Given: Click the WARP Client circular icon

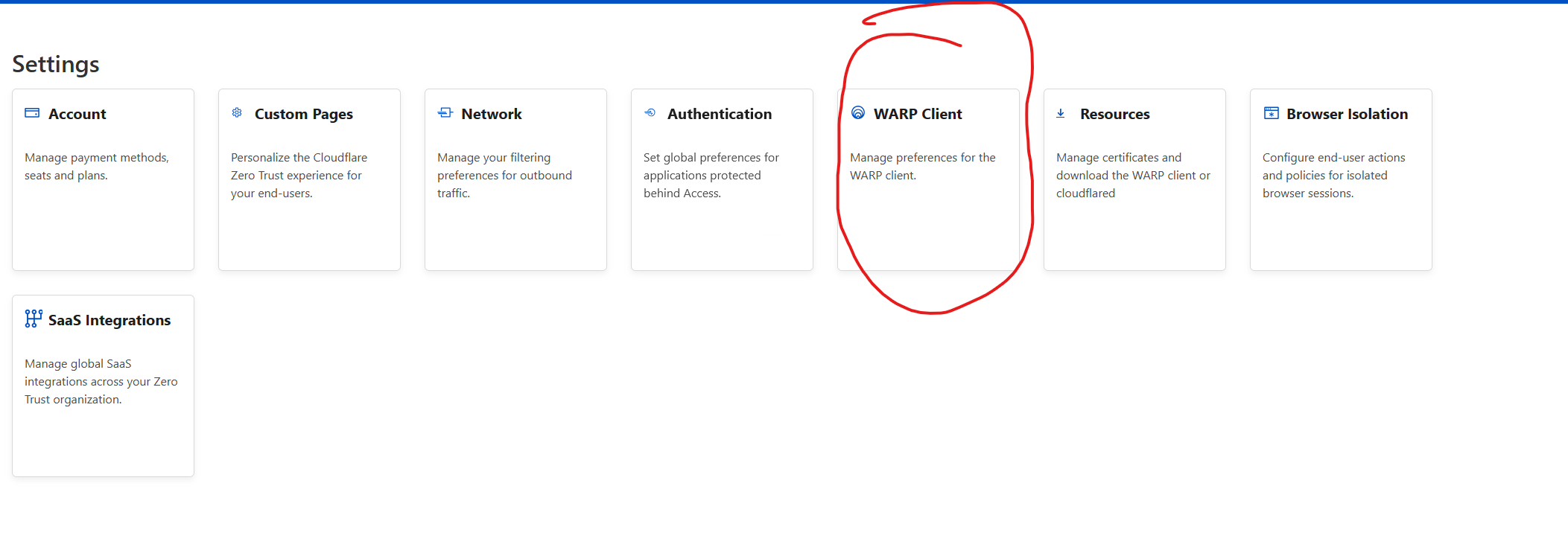Looking at the screenshot, I should pyautogui.click(x=858, y=112).
